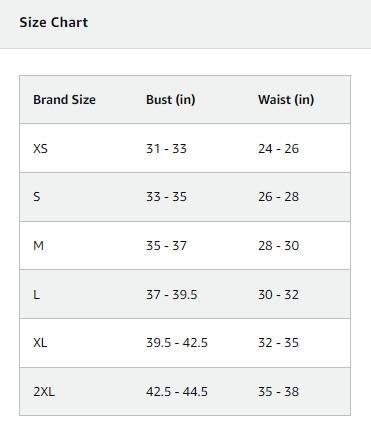
Task: Click the 32 - 35 waist value
Action: coord(278,343)
